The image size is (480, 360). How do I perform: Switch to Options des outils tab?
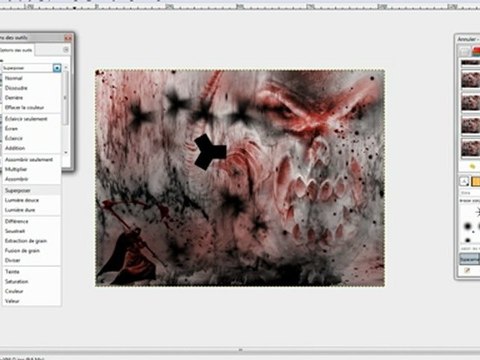click(x=16, y=50)
